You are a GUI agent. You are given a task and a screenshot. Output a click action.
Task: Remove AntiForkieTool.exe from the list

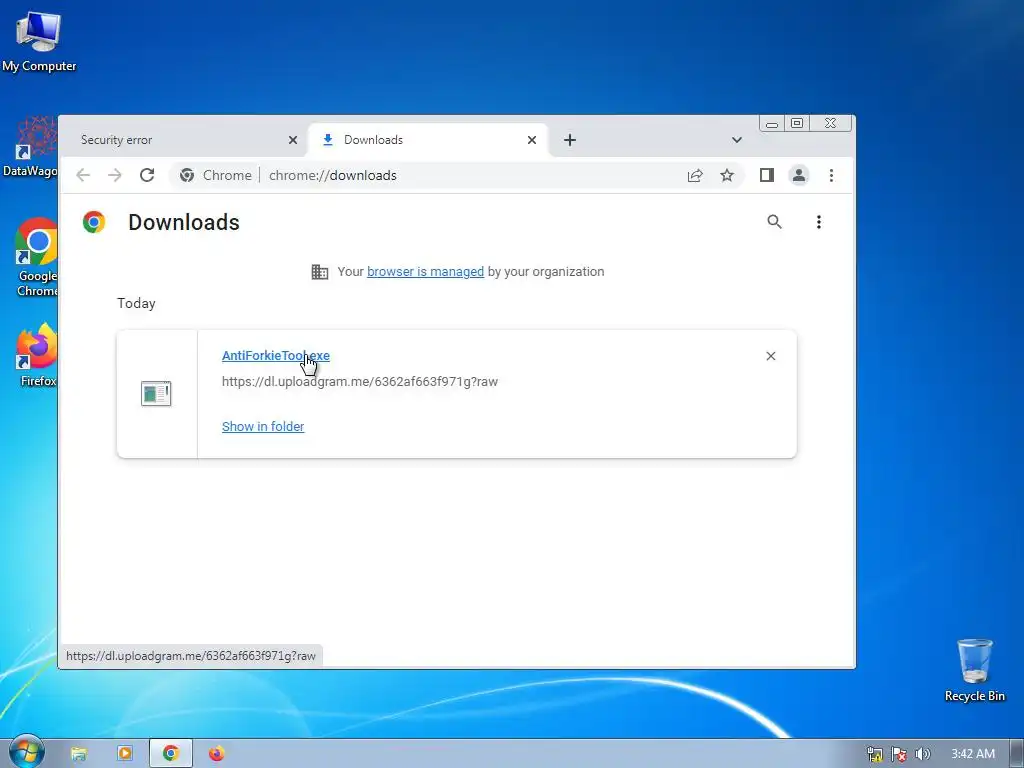tap(771, 356)
